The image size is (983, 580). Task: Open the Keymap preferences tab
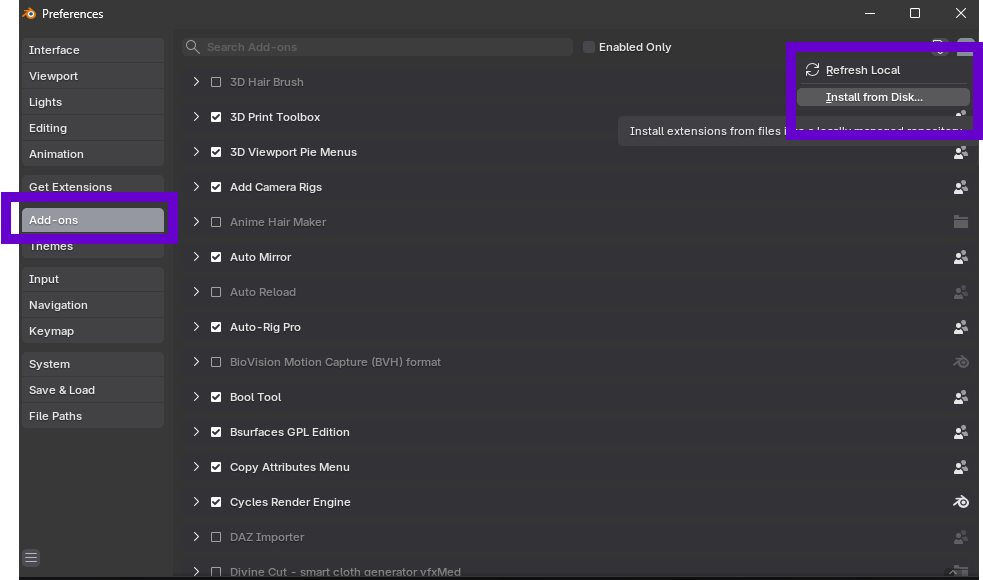(93, 331)
